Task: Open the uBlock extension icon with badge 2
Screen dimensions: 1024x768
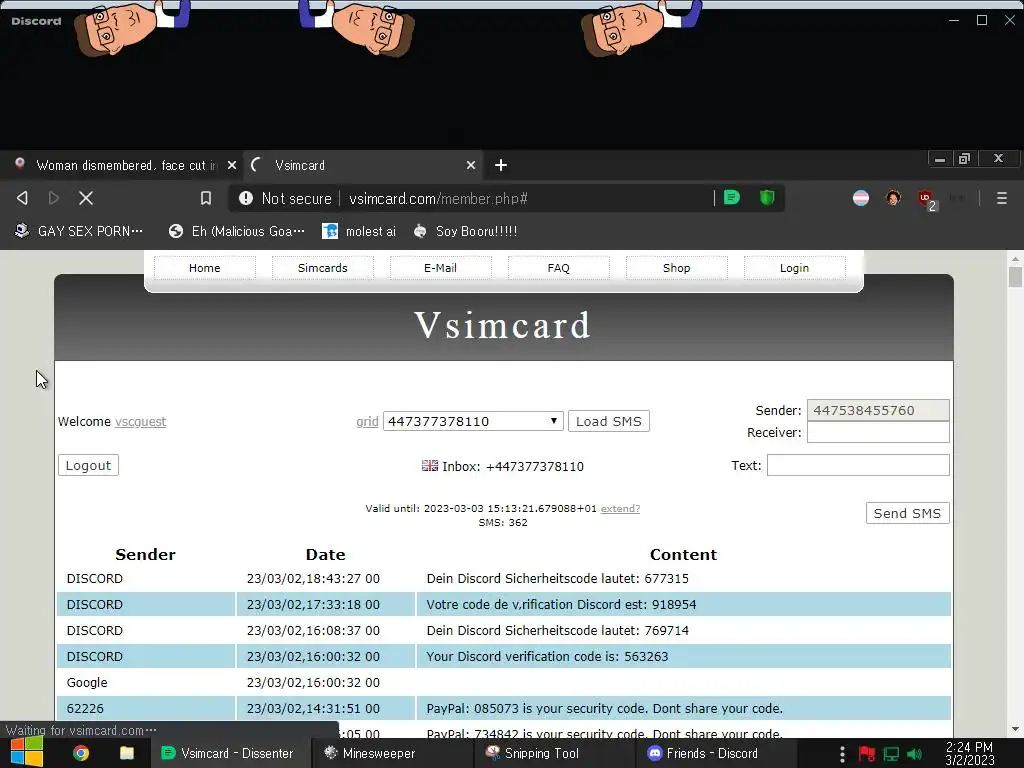Action: point(926,199)
